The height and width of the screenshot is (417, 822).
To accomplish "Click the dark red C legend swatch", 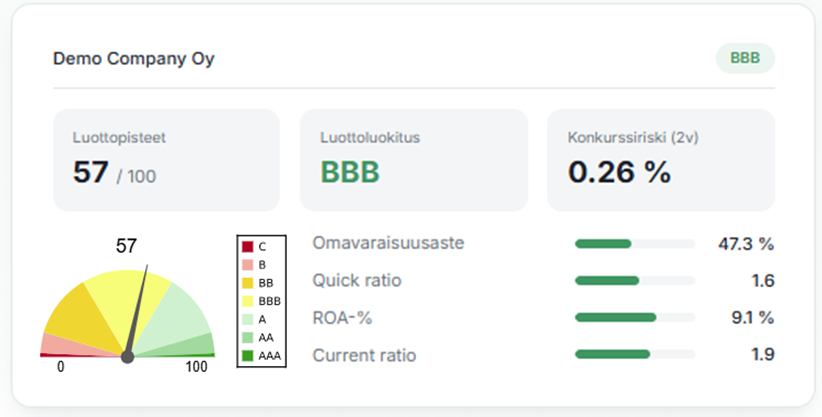I will point(247,246).
